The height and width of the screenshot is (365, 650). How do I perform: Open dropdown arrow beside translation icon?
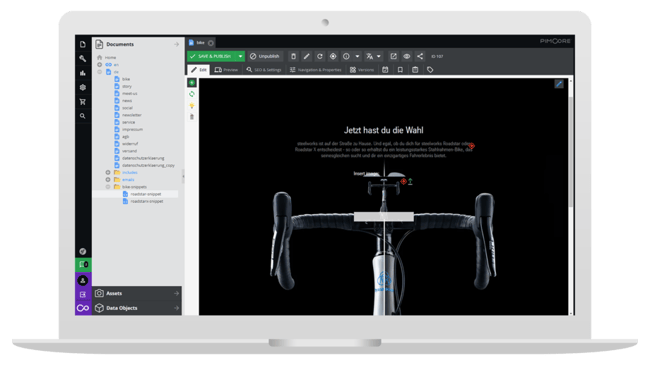point(378,56)
